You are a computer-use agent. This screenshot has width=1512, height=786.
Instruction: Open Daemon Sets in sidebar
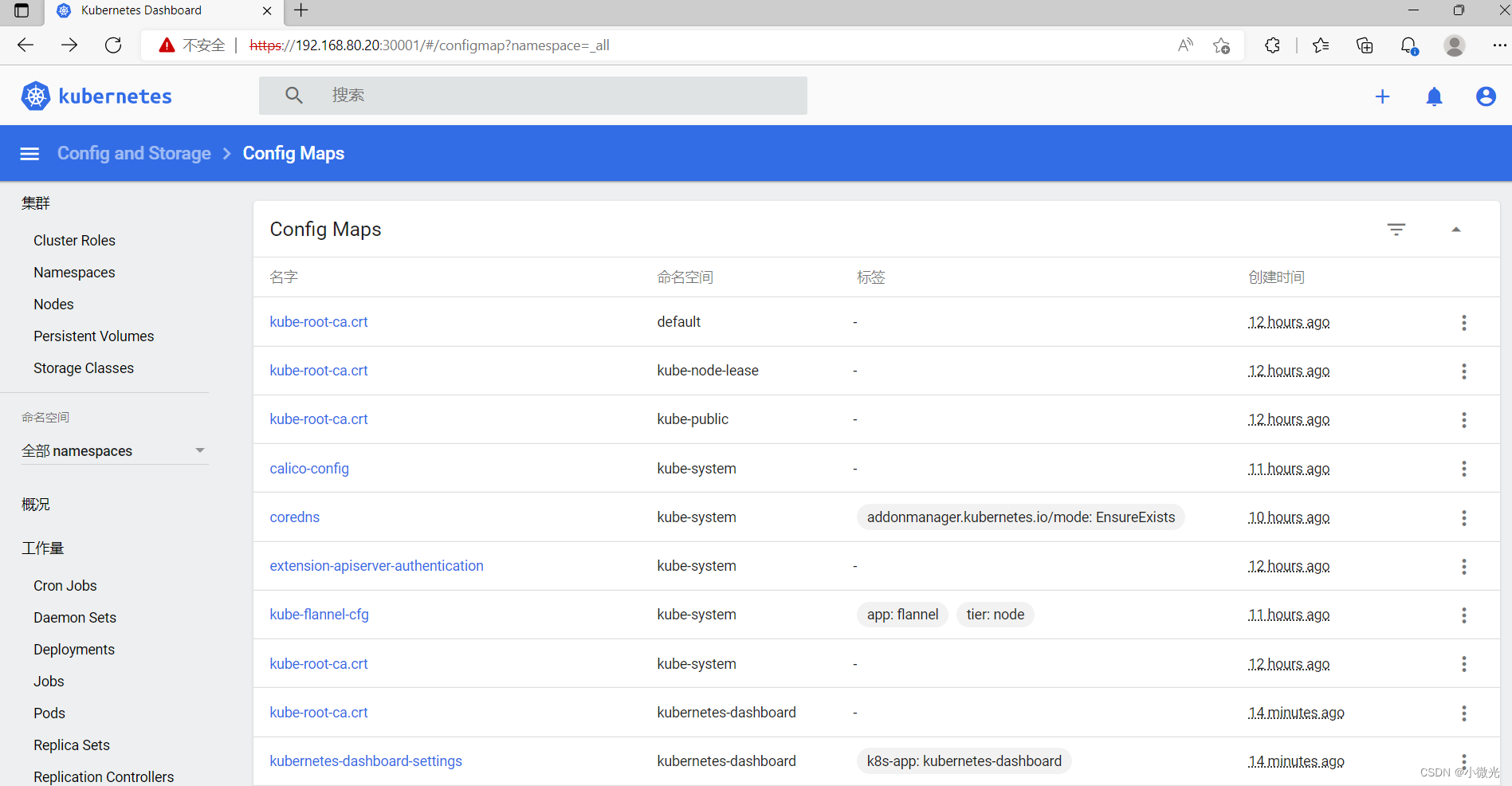(x=75, y=618)
